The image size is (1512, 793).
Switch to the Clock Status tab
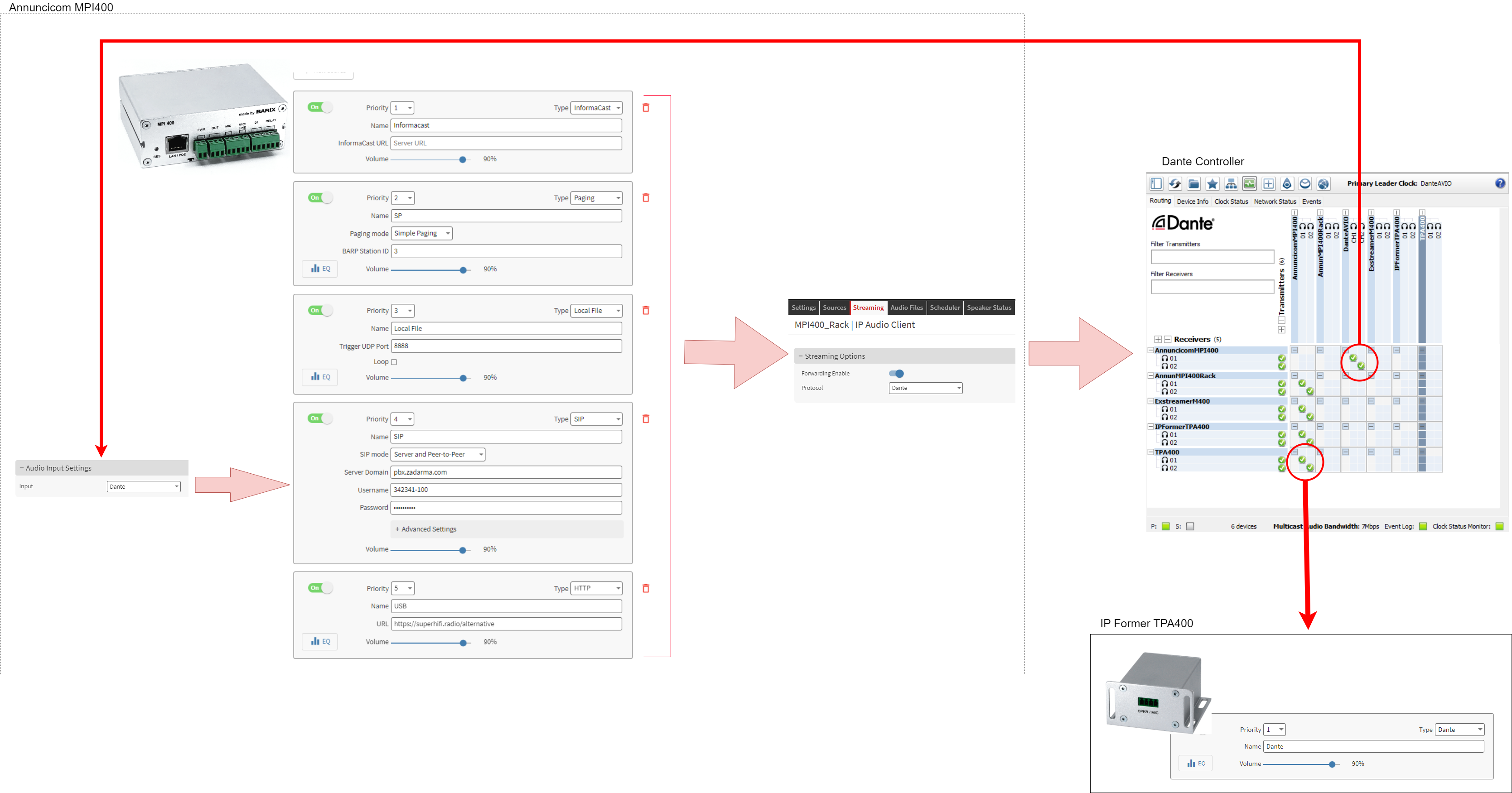click(x=1231, y=201)
